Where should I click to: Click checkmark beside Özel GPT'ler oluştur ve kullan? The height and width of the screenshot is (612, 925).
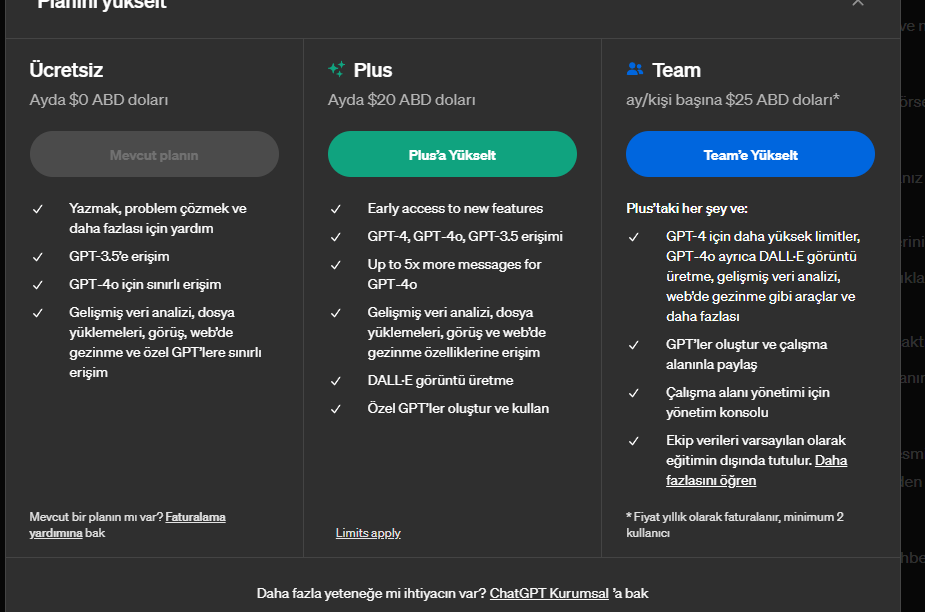[336, 409]
